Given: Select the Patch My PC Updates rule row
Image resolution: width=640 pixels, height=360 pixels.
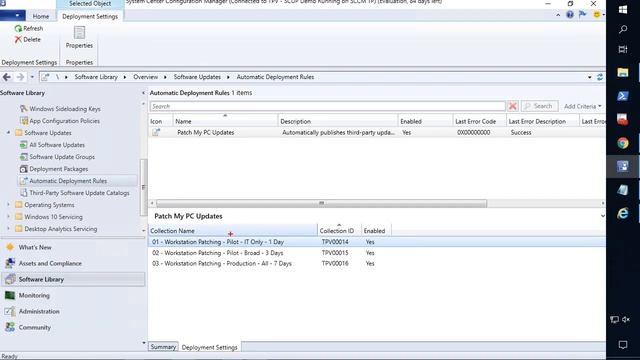Looking at the screenshot, I should coord(377,132).
